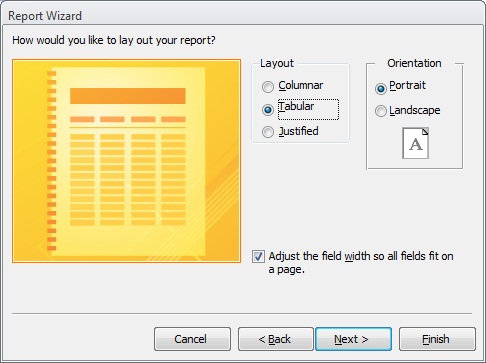The image size is (486, 363).
Task: Click the tabular layout preview image
Action: 126,161
